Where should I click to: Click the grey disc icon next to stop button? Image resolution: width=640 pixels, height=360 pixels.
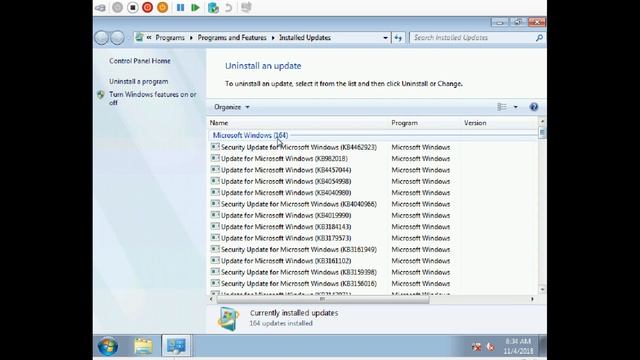pyautogui.click(x=117, y=7)
